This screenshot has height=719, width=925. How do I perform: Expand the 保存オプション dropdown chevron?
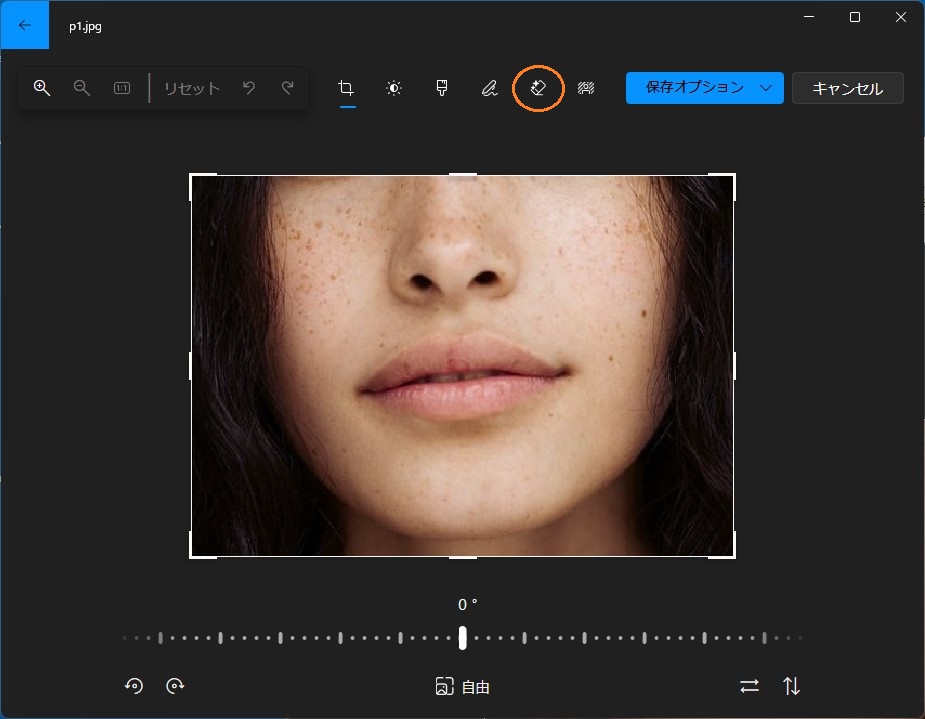point(766,88)
